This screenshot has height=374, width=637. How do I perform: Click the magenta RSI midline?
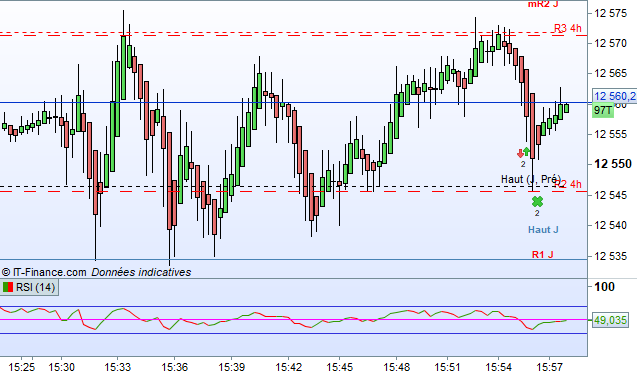tap(294, 320)
